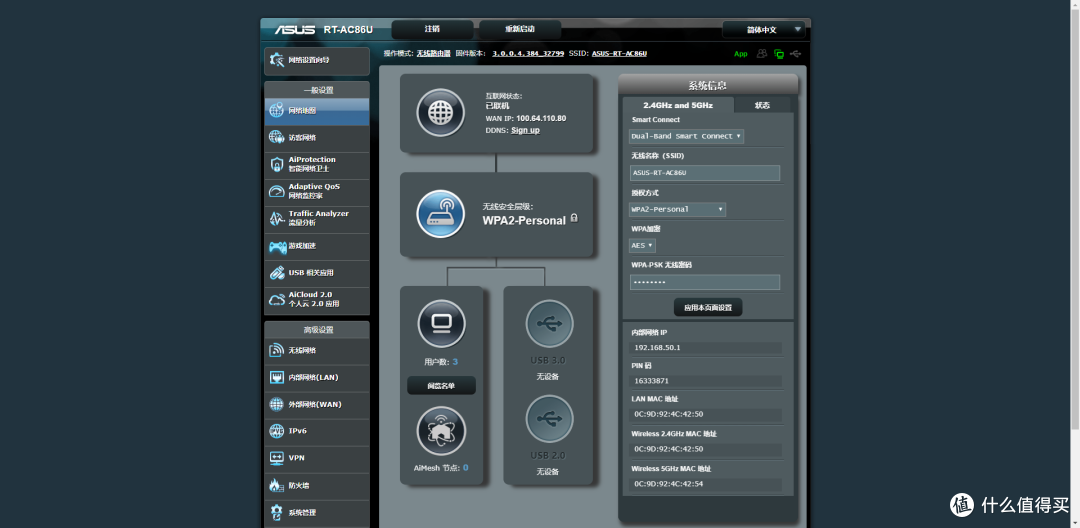Click the USB 2.0 port icon
The image size is (1080, 528).
[549, 419]
